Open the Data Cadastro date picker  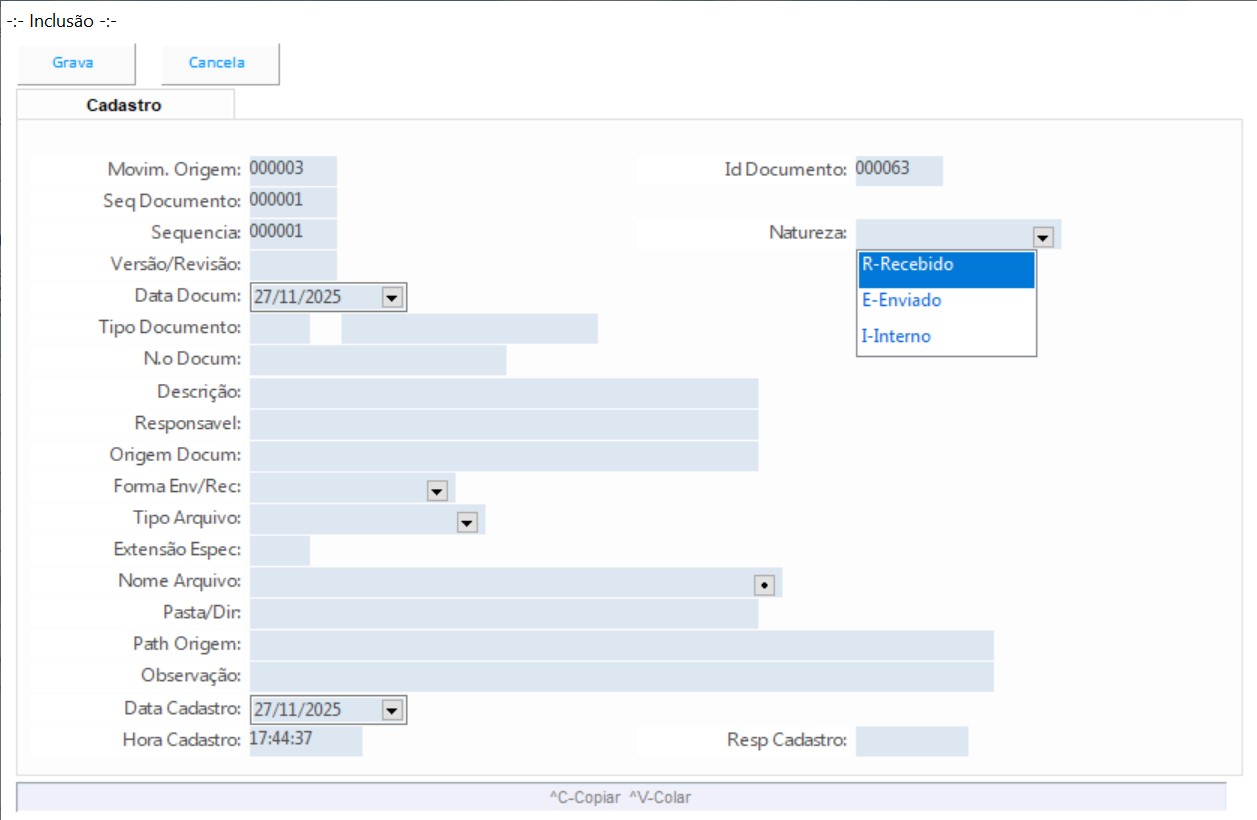pos(391,710)
